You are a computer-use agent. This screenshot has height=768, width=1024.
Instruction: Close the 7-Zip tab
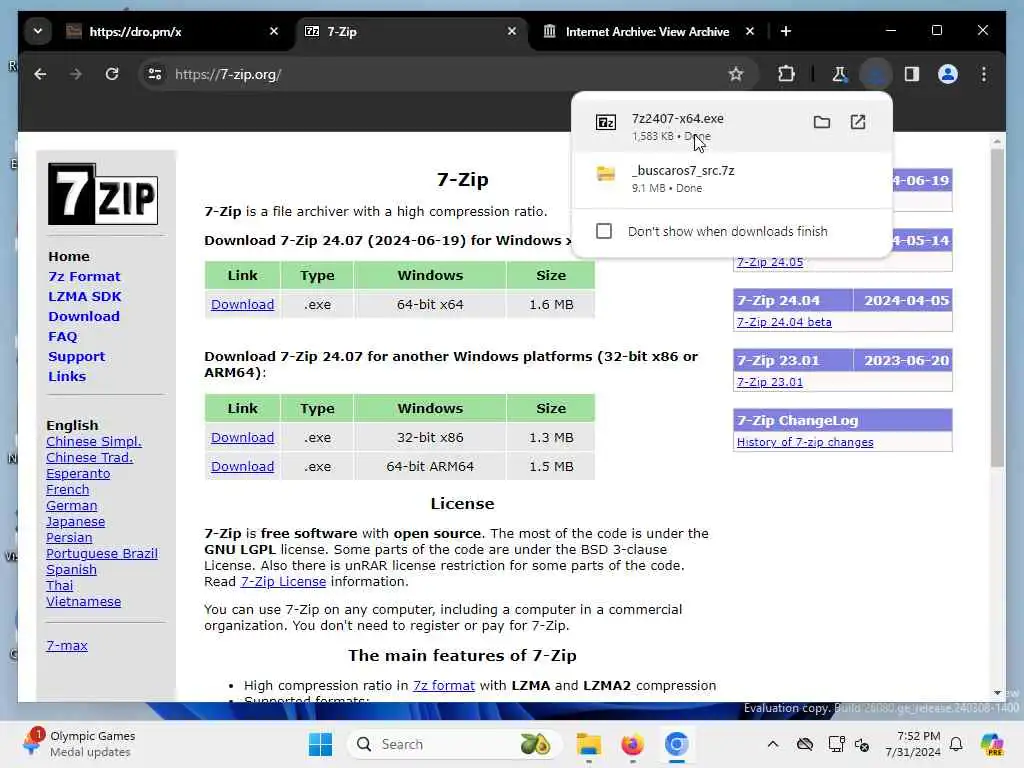tap(512, 31)
